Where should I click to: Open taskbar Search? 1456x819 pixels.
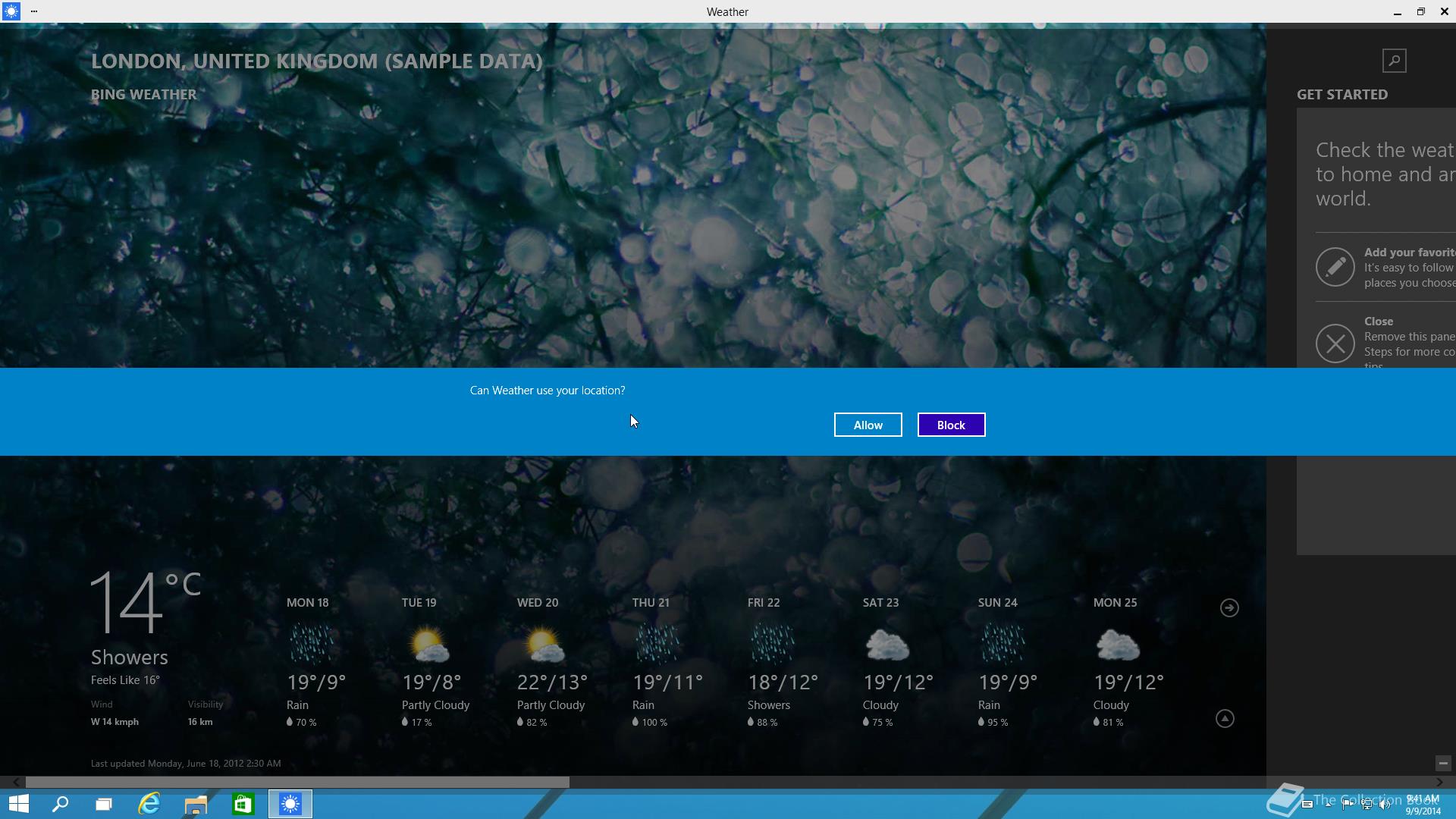(60, 804)
